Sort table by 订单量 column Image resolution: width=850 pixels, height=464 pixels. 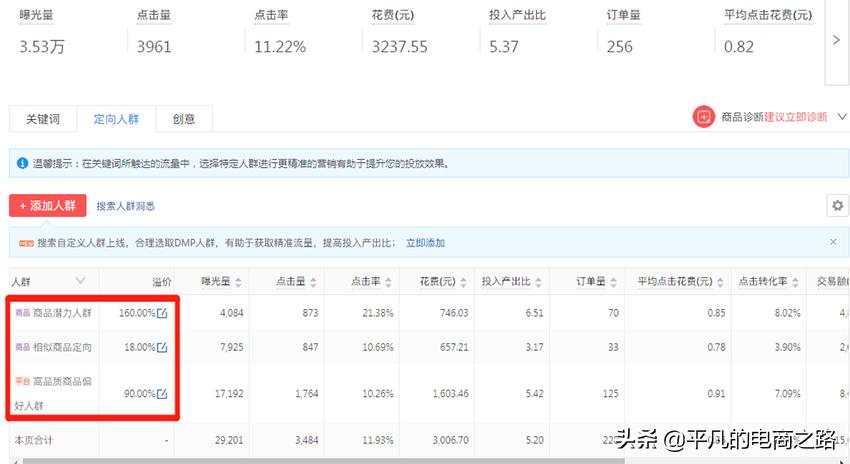[613, 282]
